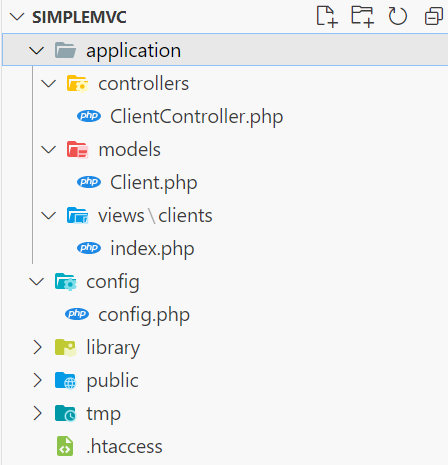The width and height of the screenshot is (448, 465).
Task: Select the controllers folder label
Action: (x=144, y=83)
